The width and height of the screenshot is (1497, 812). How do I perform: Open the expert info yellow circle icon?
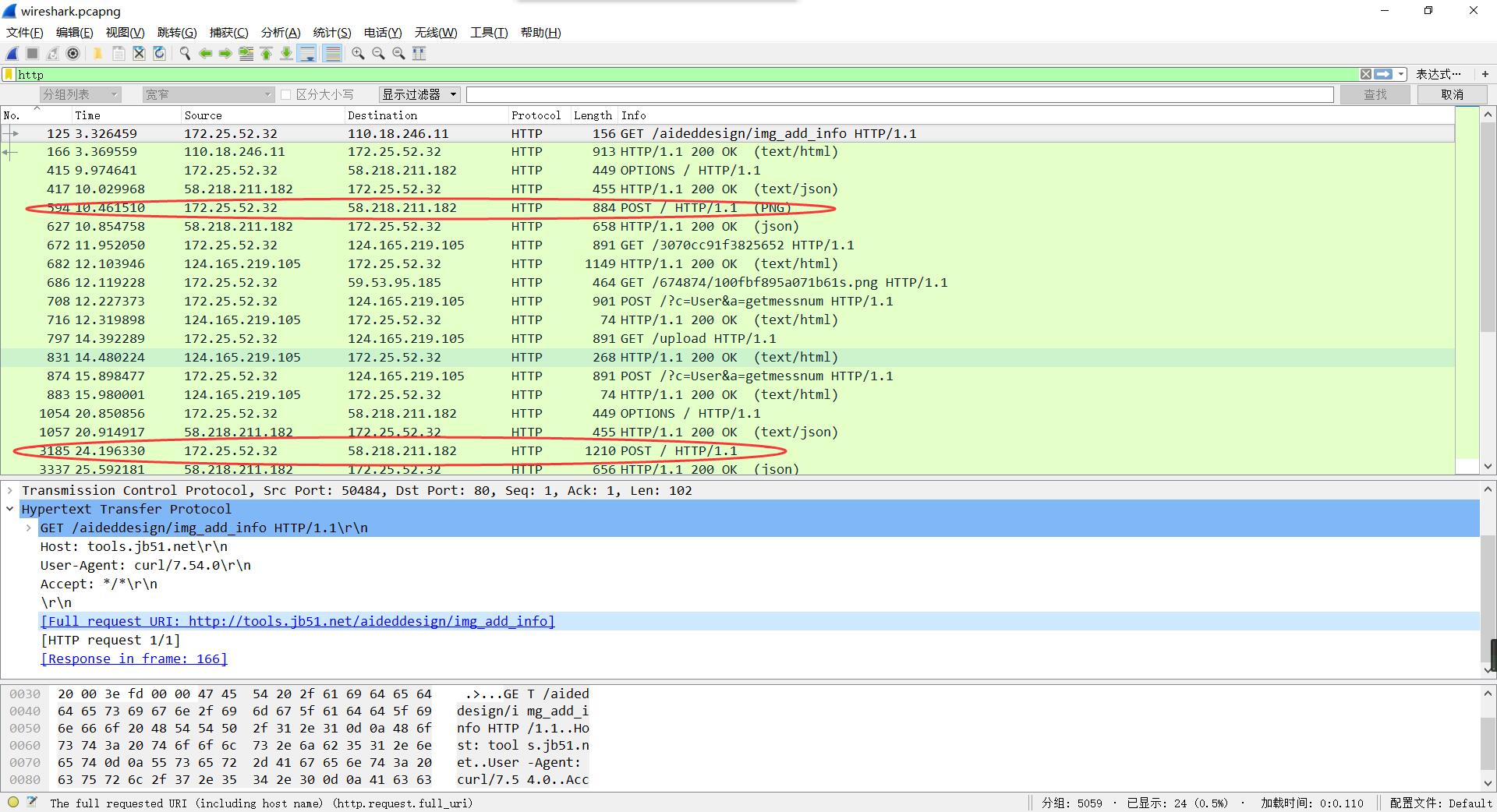point(13,802)
